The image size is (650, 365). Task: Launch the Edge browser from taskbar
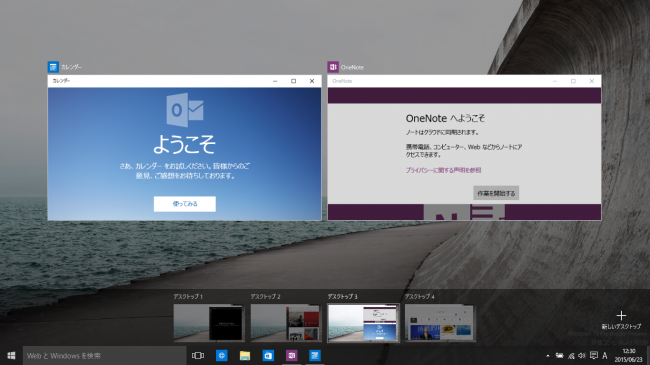[221, 355]
